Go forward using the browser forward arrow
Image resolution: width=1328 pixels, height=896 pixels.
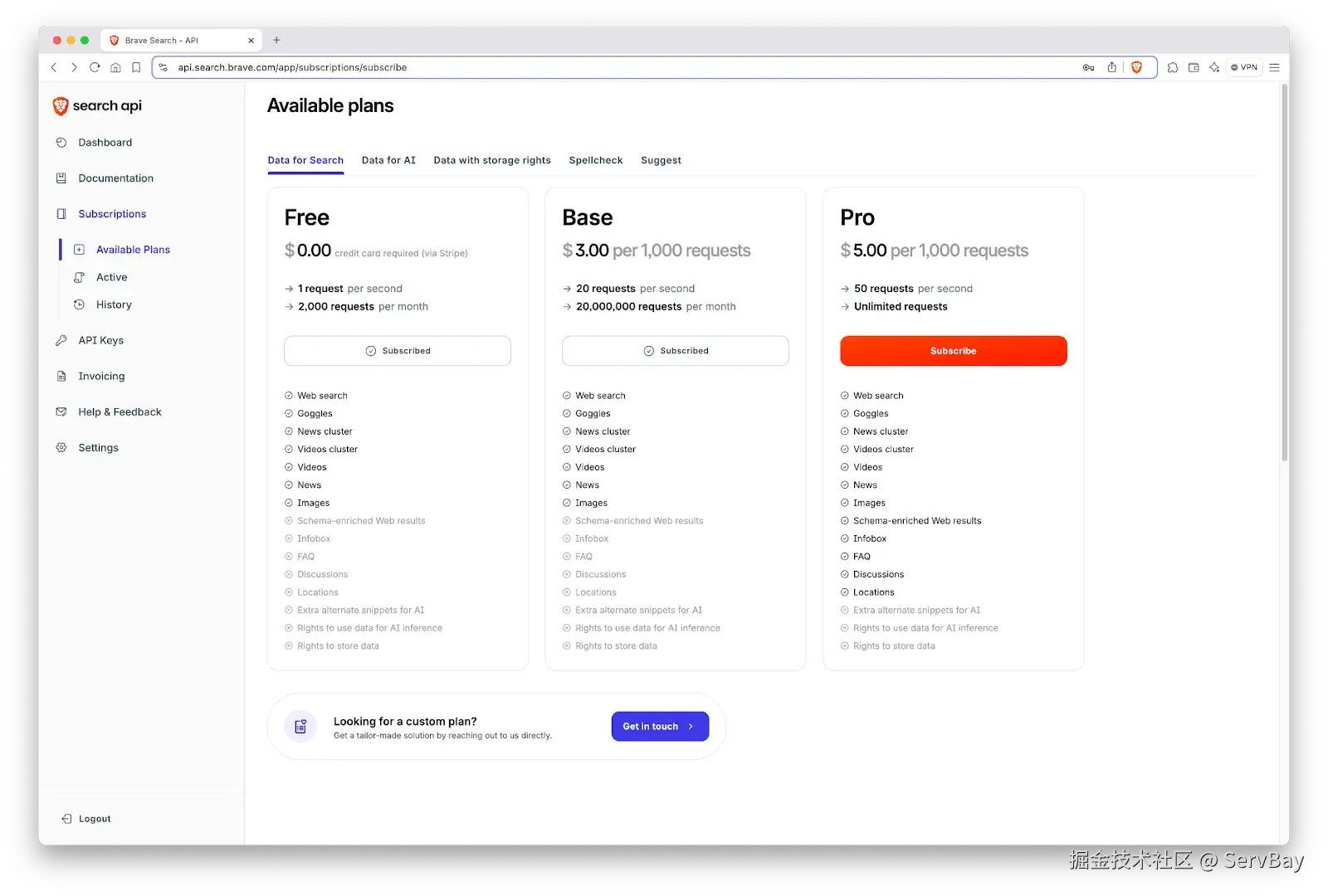coord(74,67)
